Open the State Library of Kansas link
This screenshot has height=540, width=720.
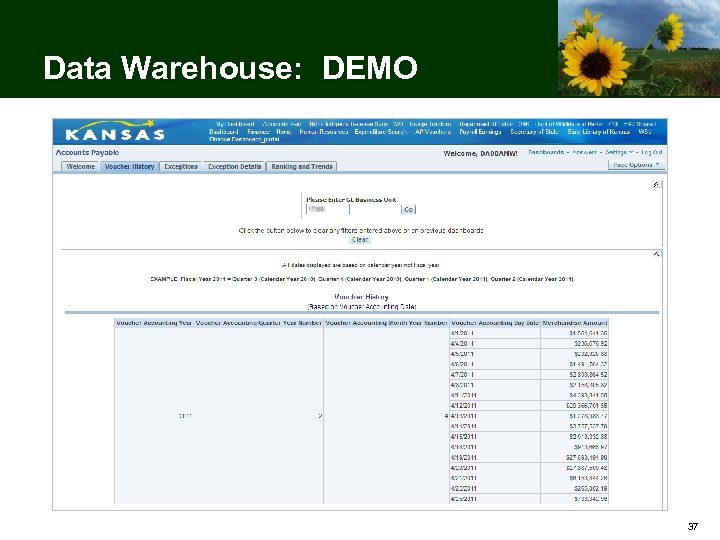598,132
